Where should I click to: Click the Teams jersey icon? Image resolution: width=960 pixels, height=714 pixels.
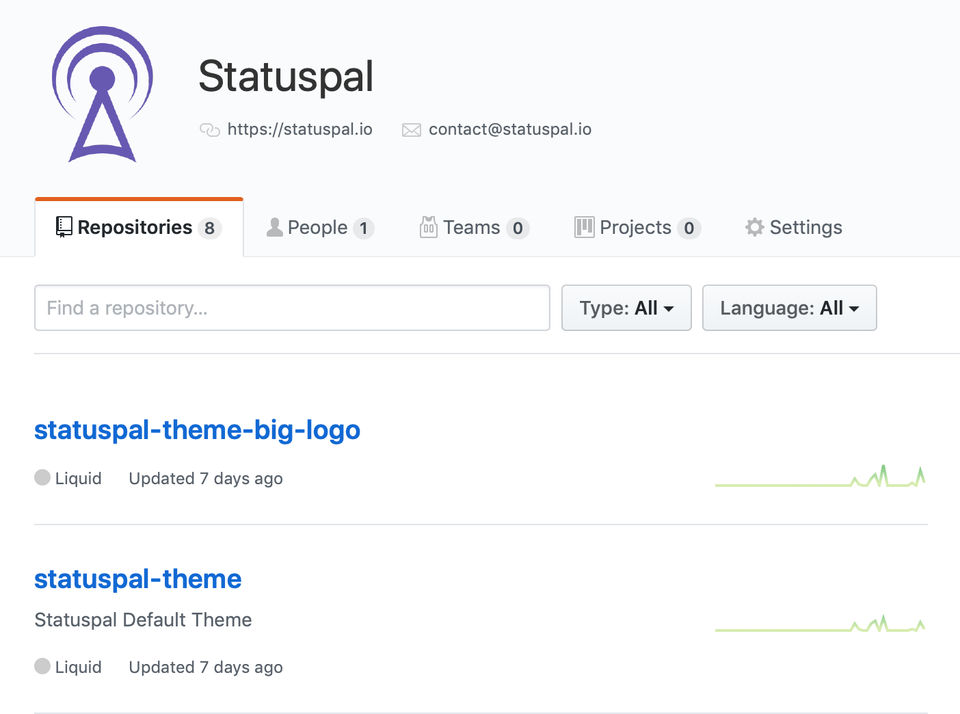coord(429,227)
